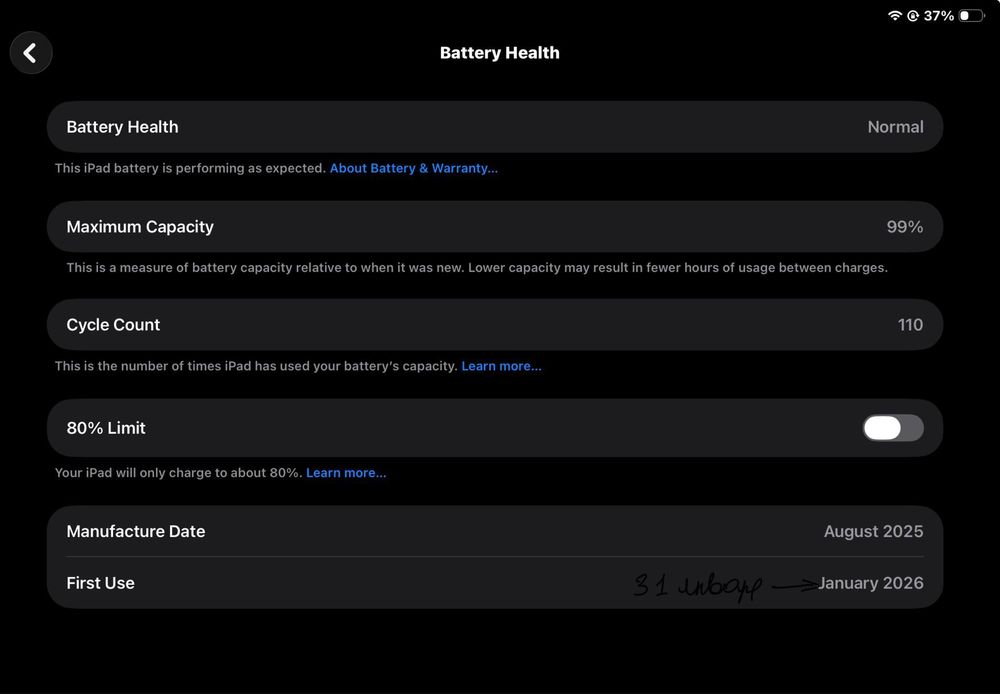Go back using the chevron button
The height and width of the screenshot is (694, 1000).
[31, 53]
